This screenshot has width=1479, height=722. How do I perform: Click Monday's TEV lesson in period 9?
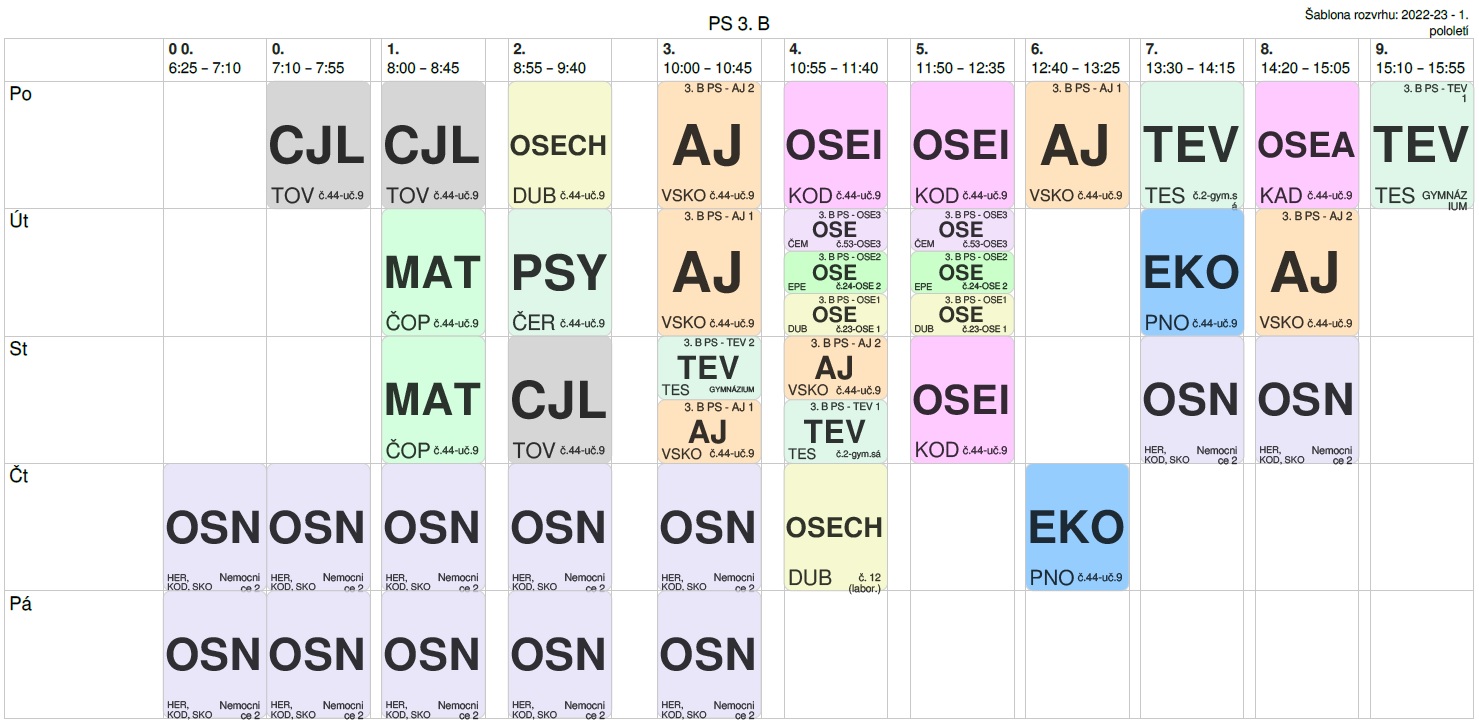[x=1421, y=146]
